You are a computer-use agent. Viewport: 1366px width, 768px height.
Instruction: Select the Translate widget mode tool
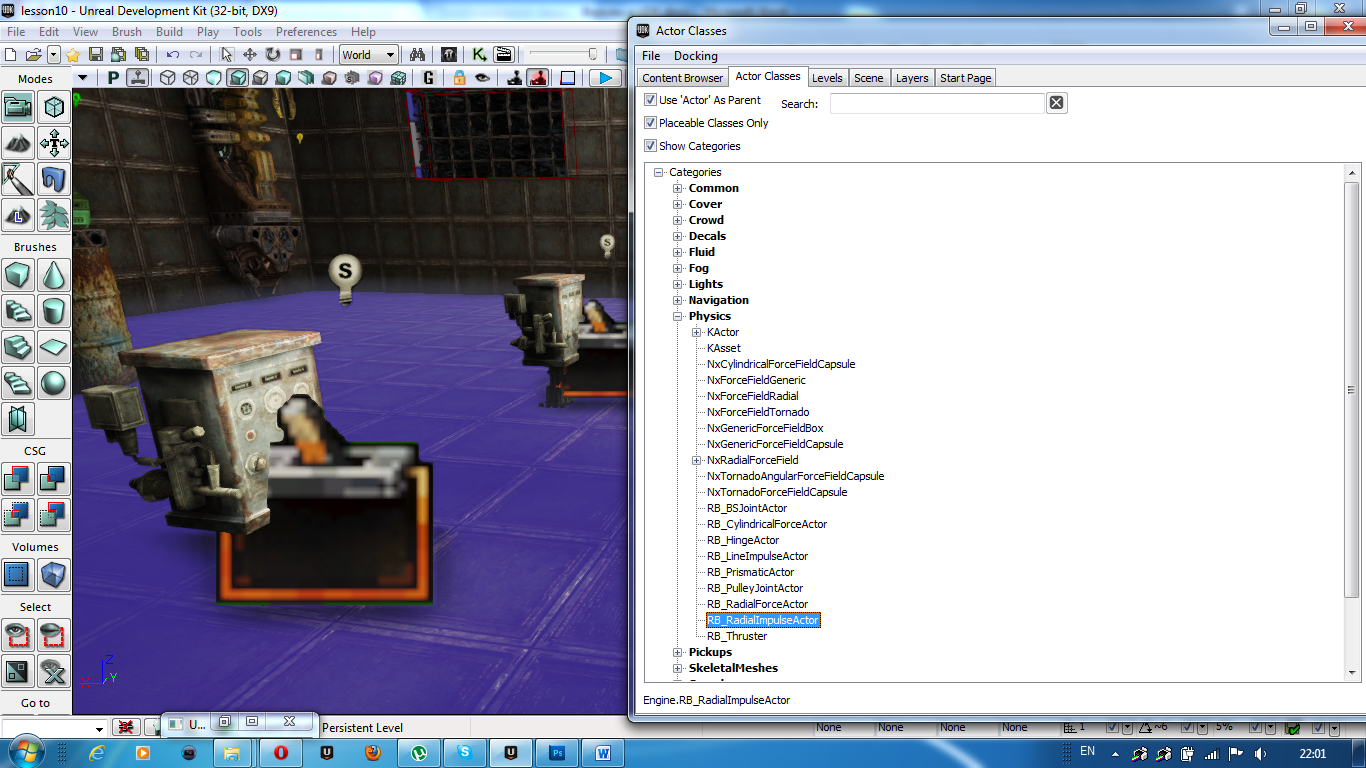250,55
